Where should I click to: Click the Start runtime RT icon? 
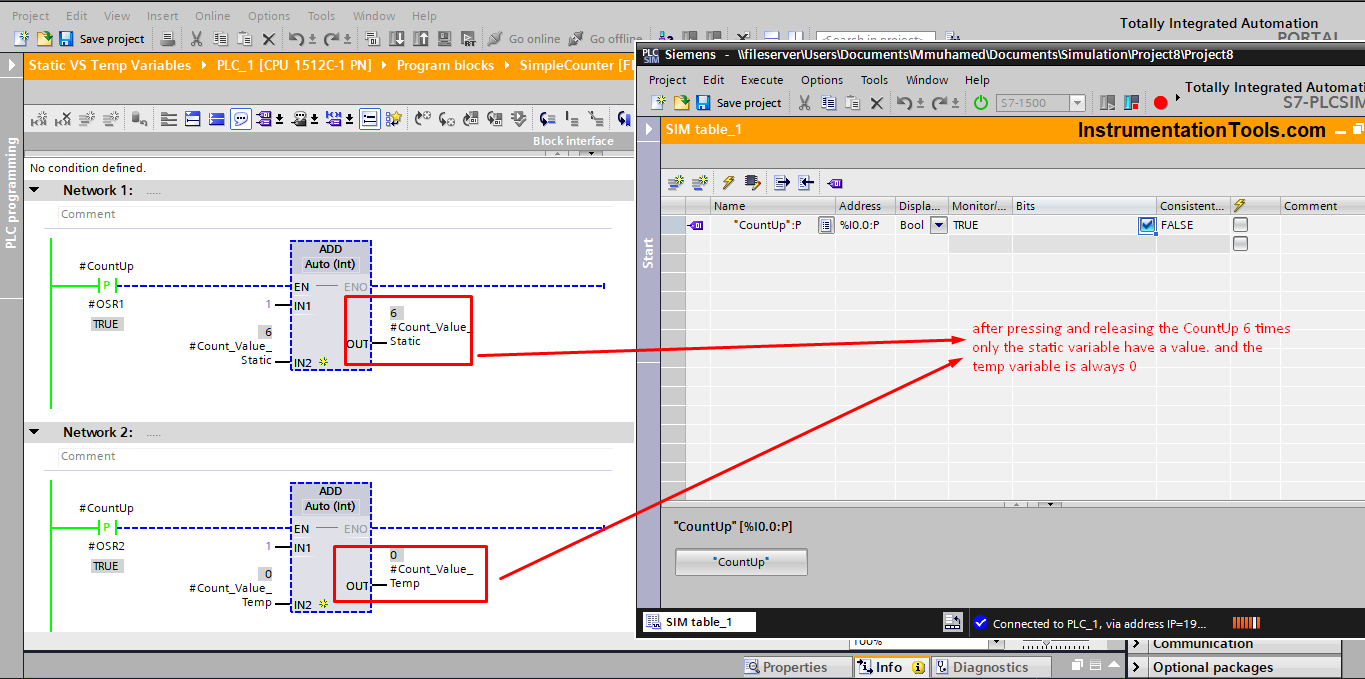click(468, 39)
